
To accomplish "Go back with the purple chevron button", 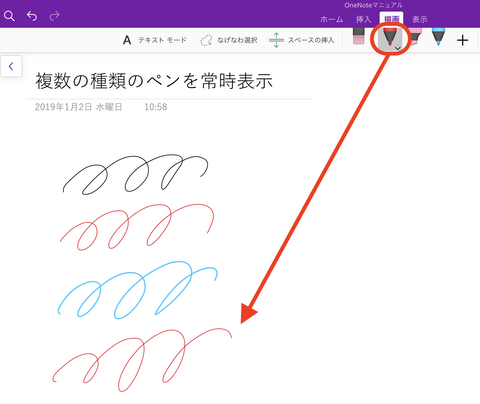I will (x=11, y=66).
